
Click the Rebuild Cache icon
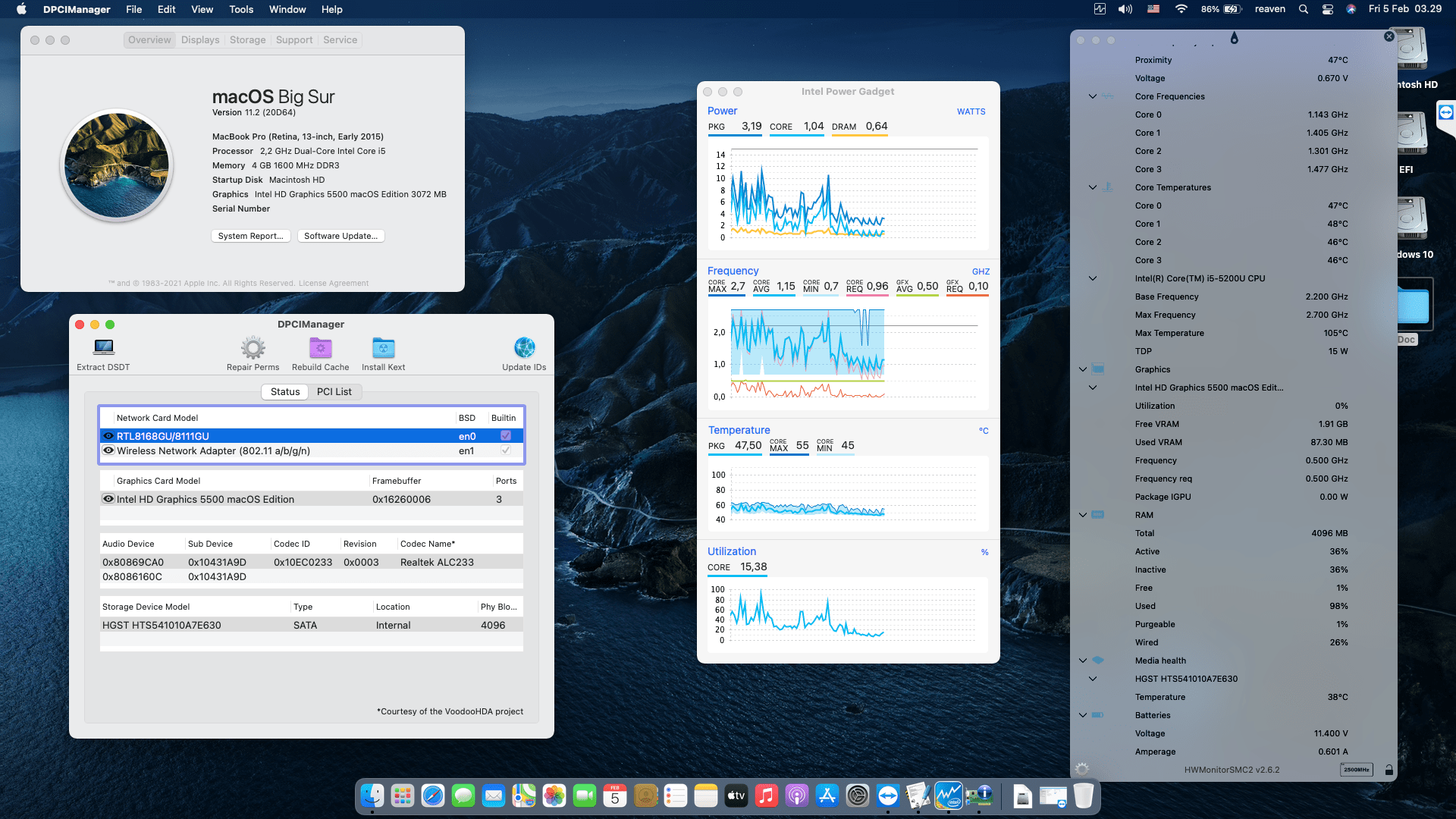coord(320,348)
